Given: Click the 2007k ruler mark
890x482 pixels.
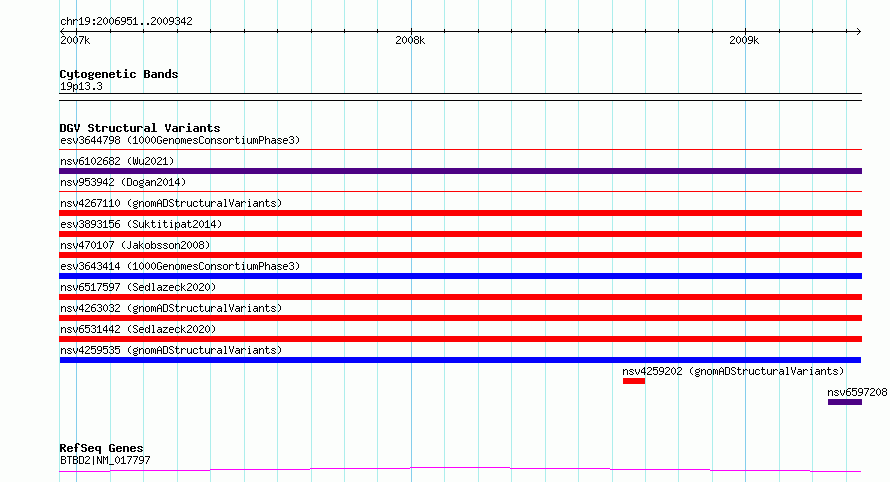Looking at the screenshot, I should 75,40.
